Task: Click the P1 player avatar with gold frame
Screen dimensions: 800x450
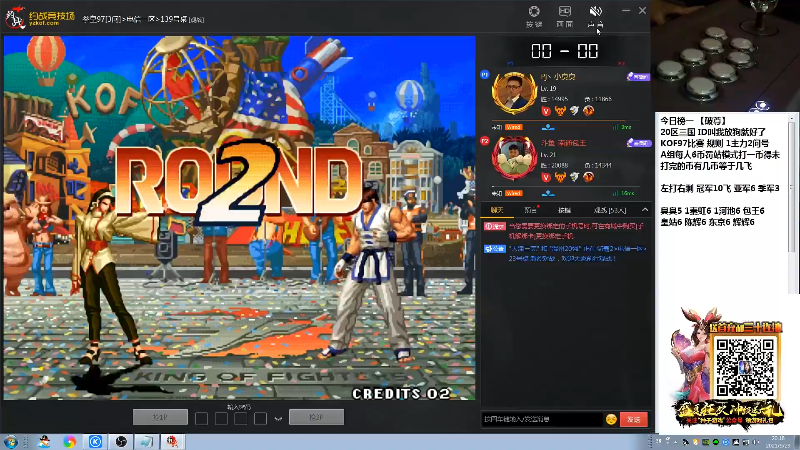Action: click(x=514, y=93)
